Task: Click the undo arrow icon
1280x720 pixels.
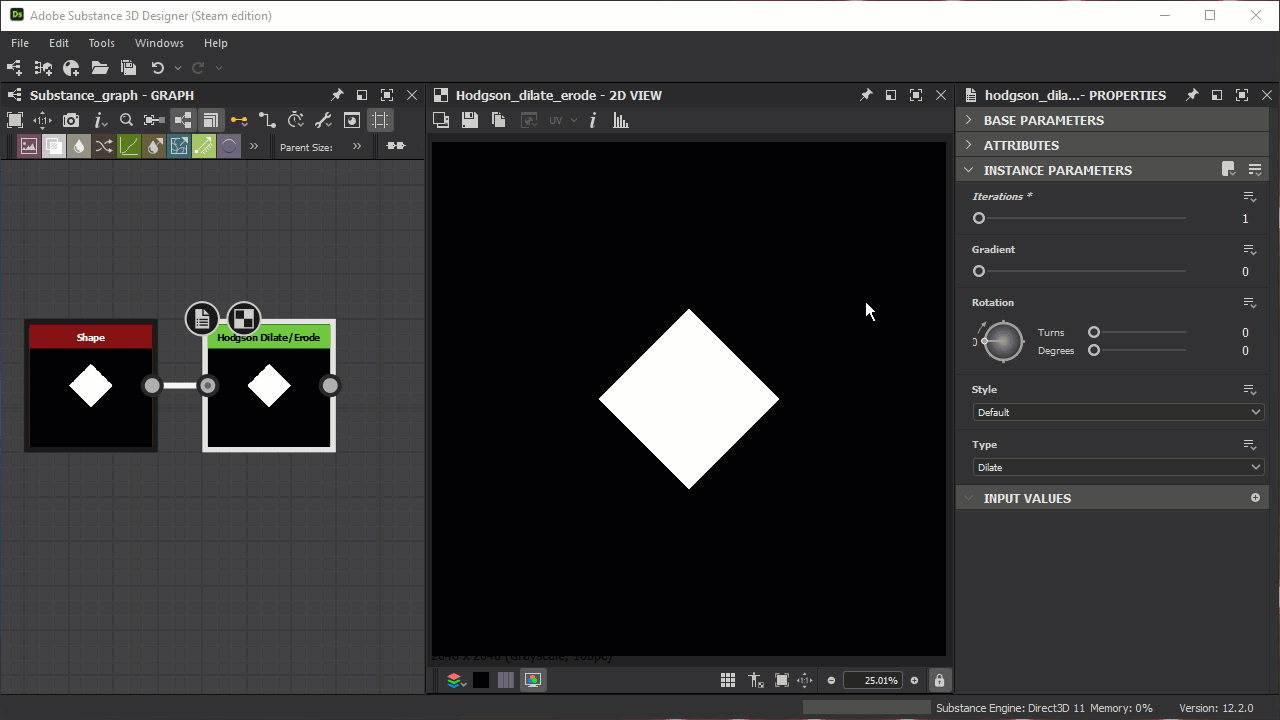Action: 157,68
